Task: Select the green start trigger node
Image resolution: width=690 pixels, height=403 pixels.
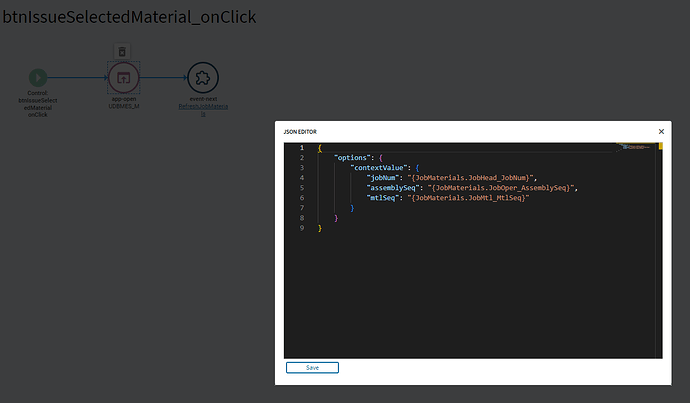Action: tap(38, 78)
